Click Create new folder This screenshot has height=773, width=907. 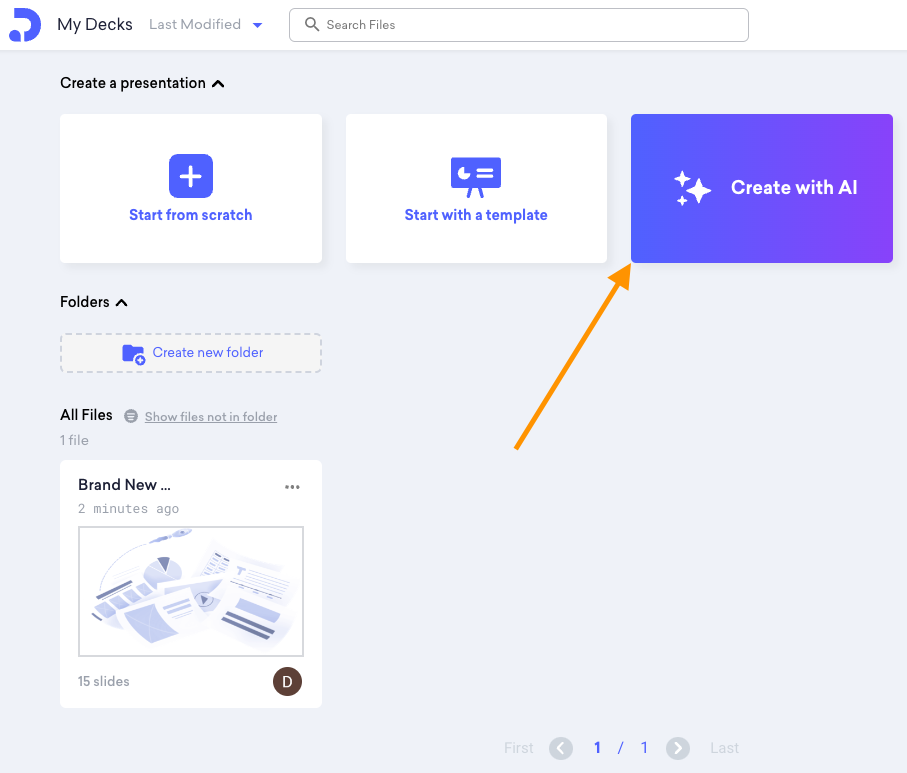click(x=191, y=353)
